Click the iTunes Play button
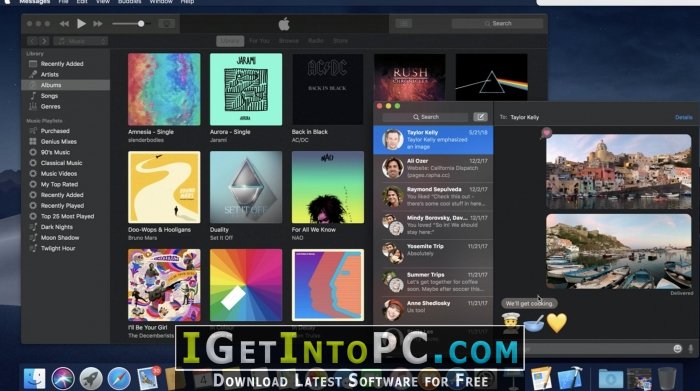 (x=81, y=24)
